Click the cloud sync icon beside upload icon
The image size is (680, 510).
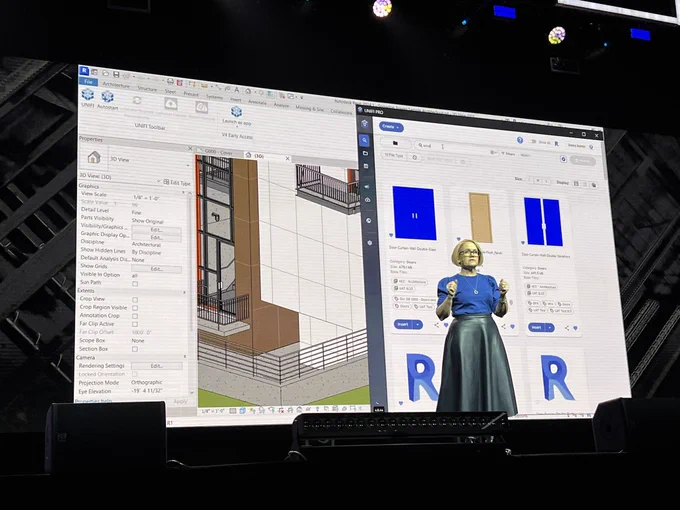click(x=201, y=107)
